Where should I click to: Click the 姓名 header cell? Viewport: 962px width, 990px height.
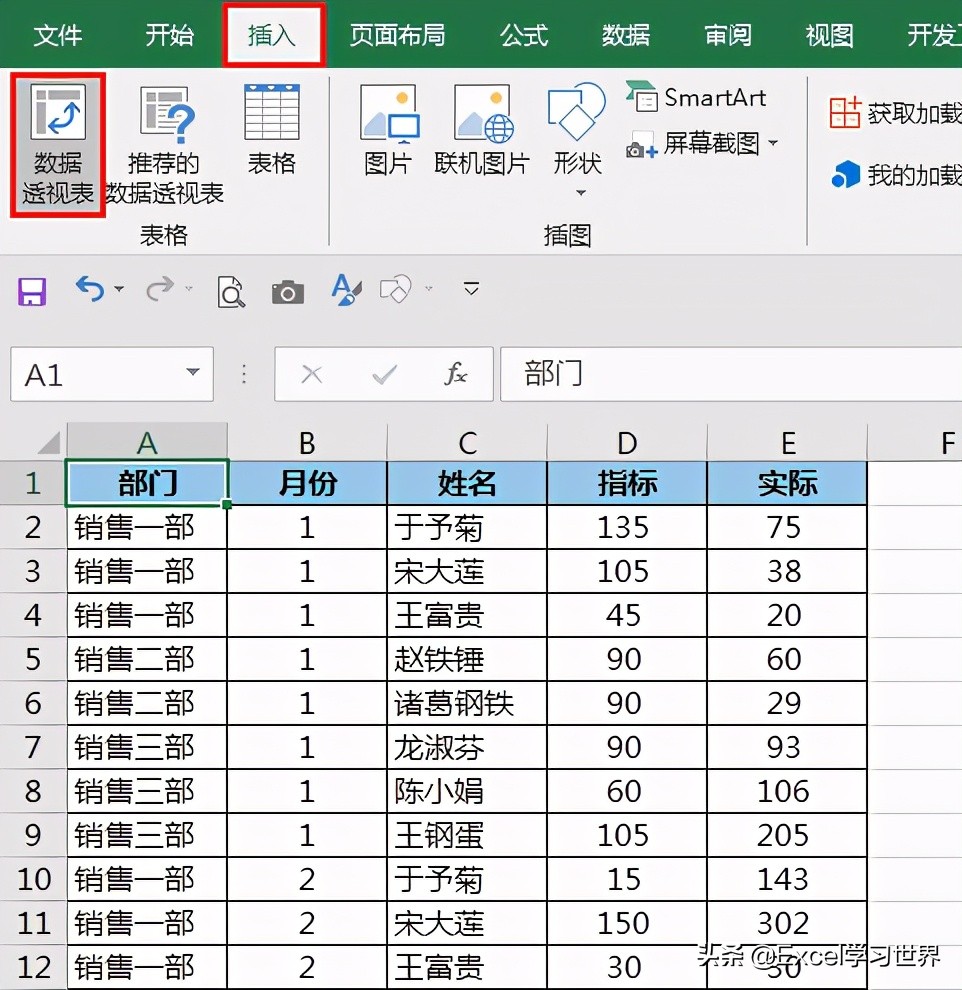coord(467,483)
